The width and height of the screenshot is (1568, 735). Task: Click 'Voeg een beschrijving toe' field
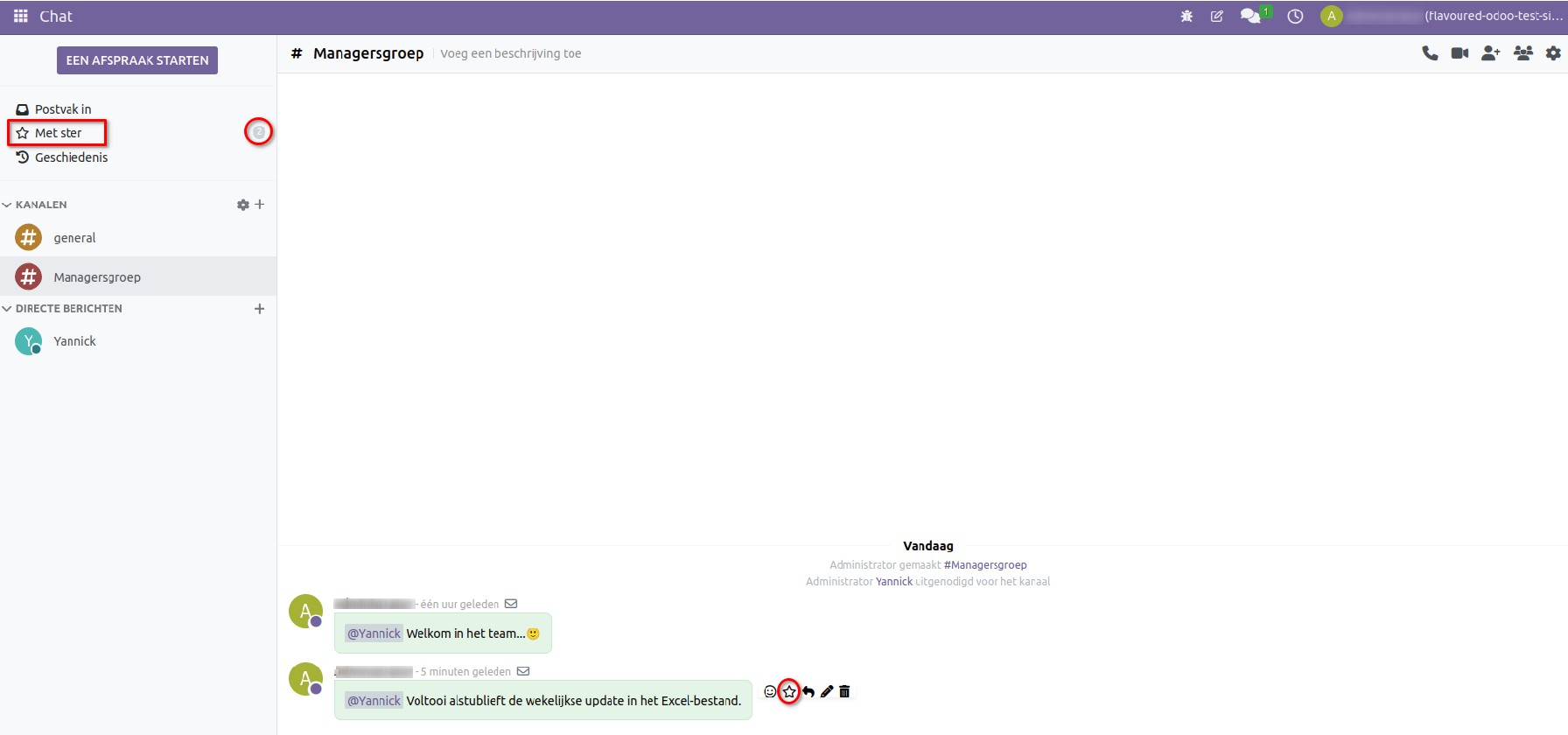tap(511, 53)
